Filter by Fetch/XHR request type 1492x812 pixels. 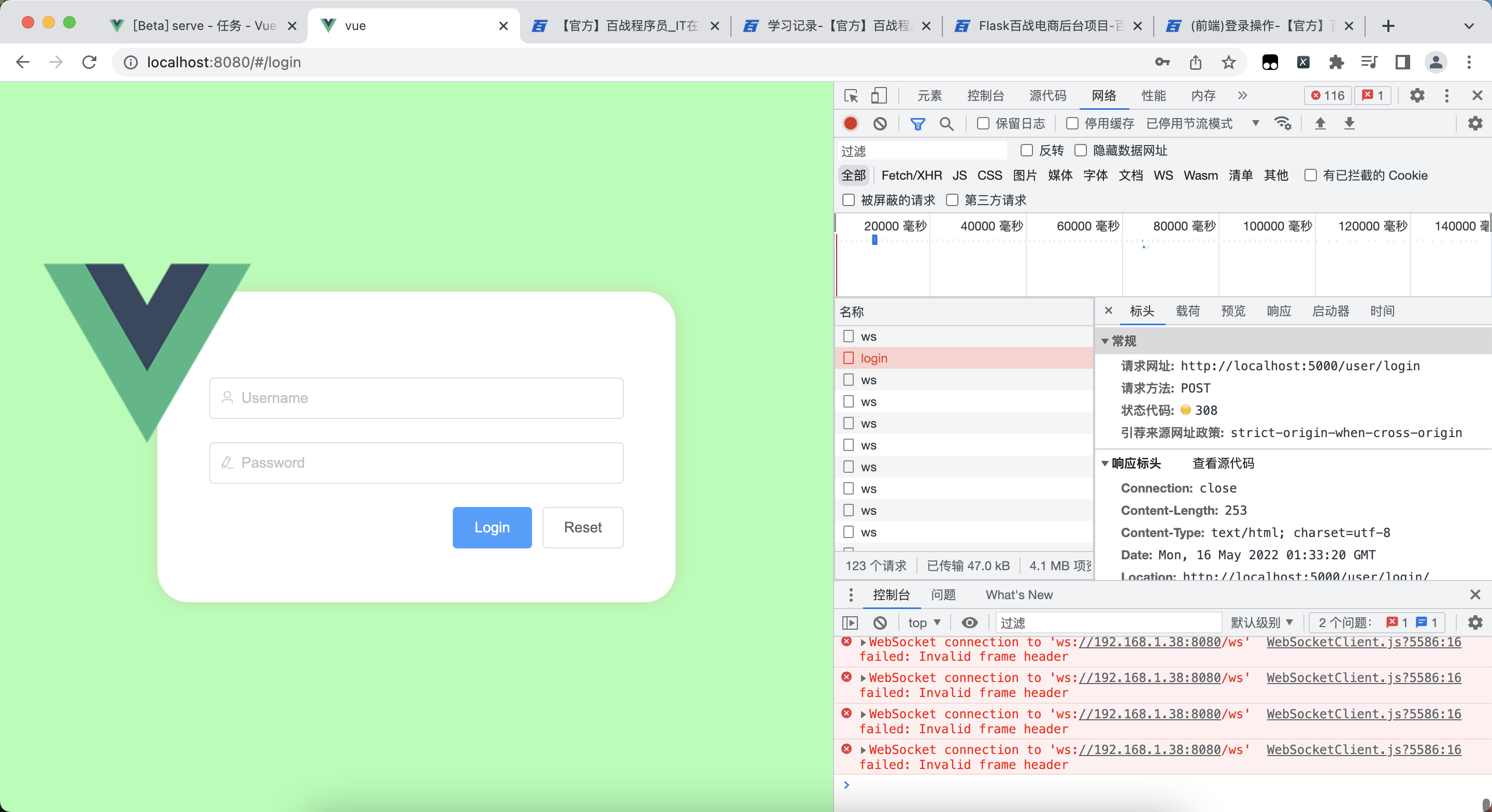(911, 176)
